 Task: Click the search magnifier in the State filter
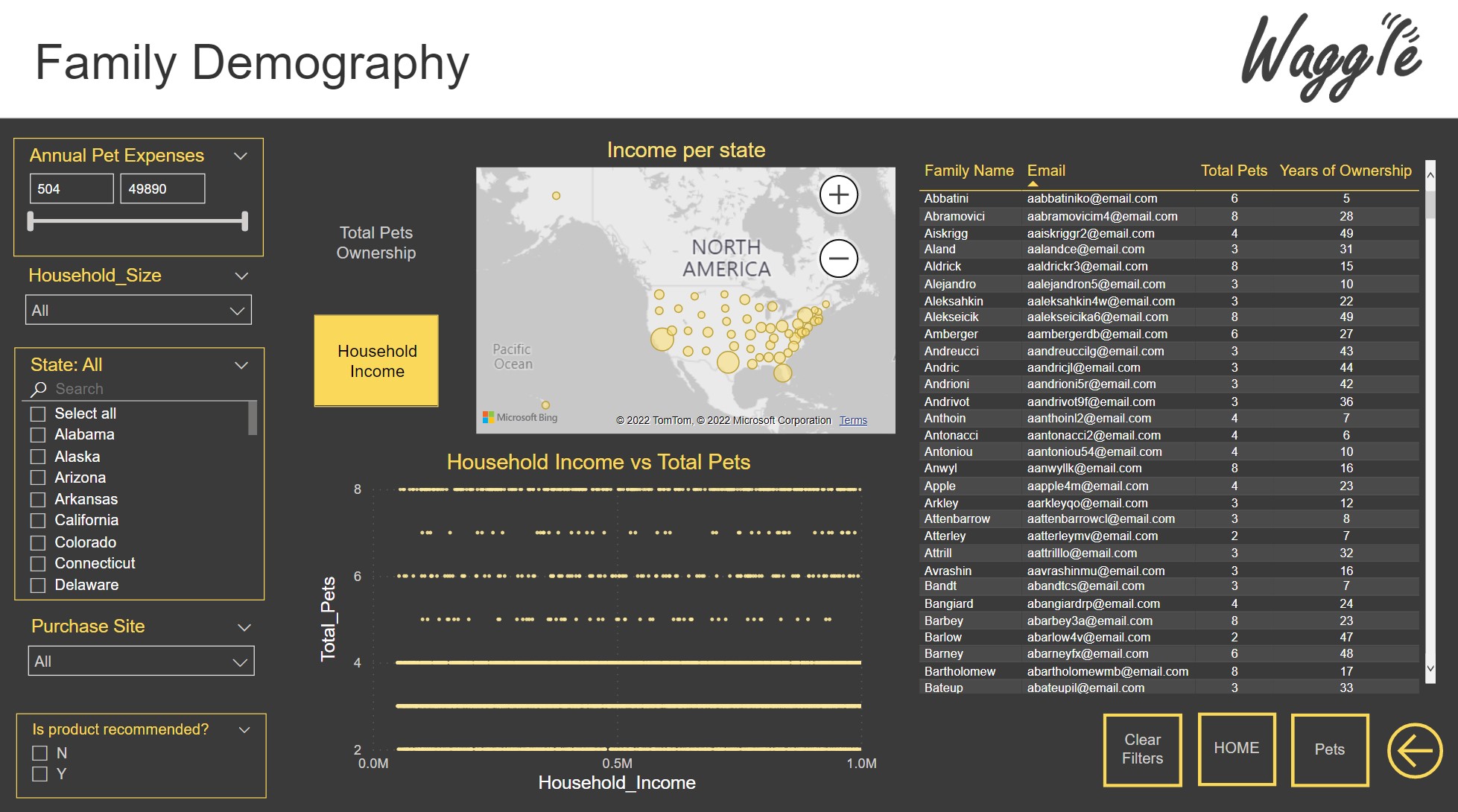(x=37, y=388)
